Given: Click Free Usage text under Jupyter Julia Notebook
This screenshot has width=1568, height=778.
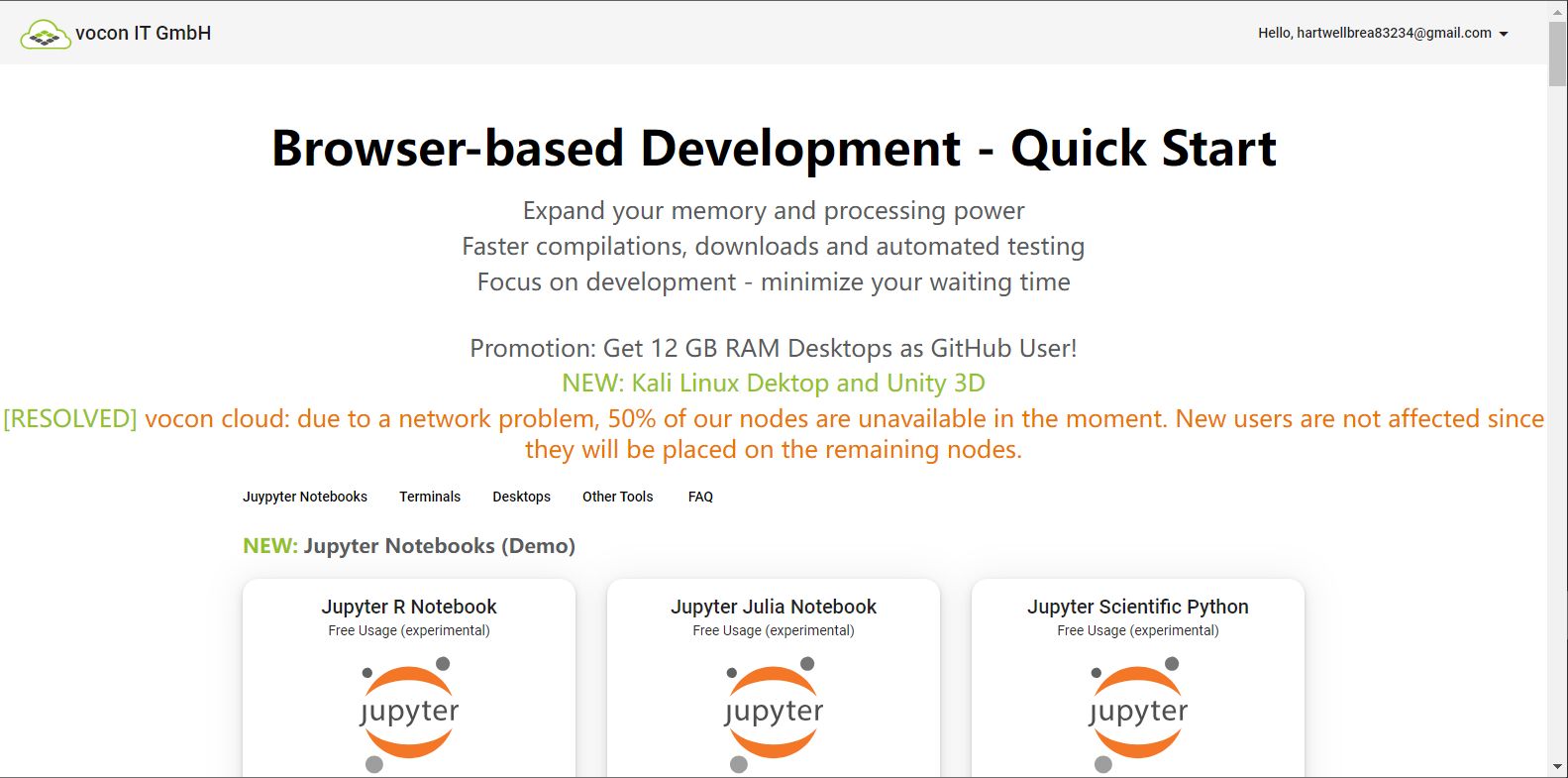Looking at the screenshot, I should [x=774, y=630].
